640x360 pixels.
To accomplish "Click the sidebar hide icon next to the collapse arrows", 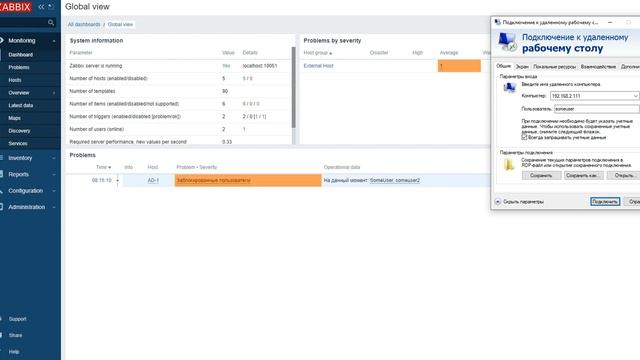I will [x=51, y=7].
